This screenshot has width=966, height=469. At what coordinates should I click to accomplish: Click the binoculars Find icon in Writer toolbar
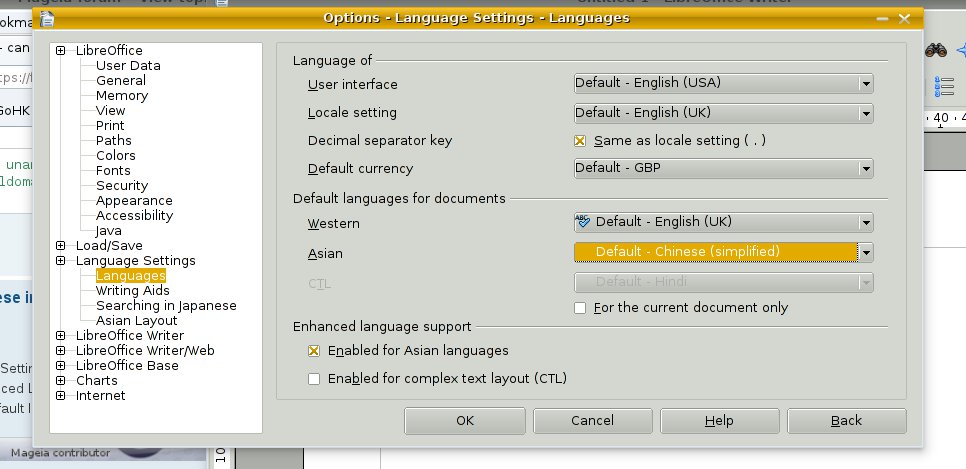(x=936, y=50)
